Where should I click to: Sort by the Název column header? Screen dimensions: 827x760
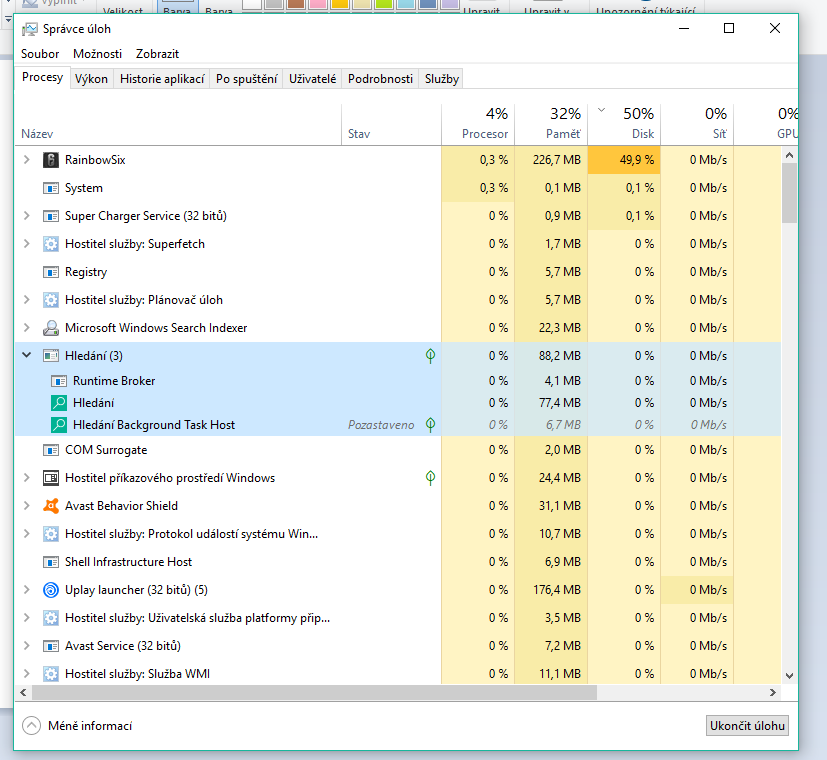(178, 124)
